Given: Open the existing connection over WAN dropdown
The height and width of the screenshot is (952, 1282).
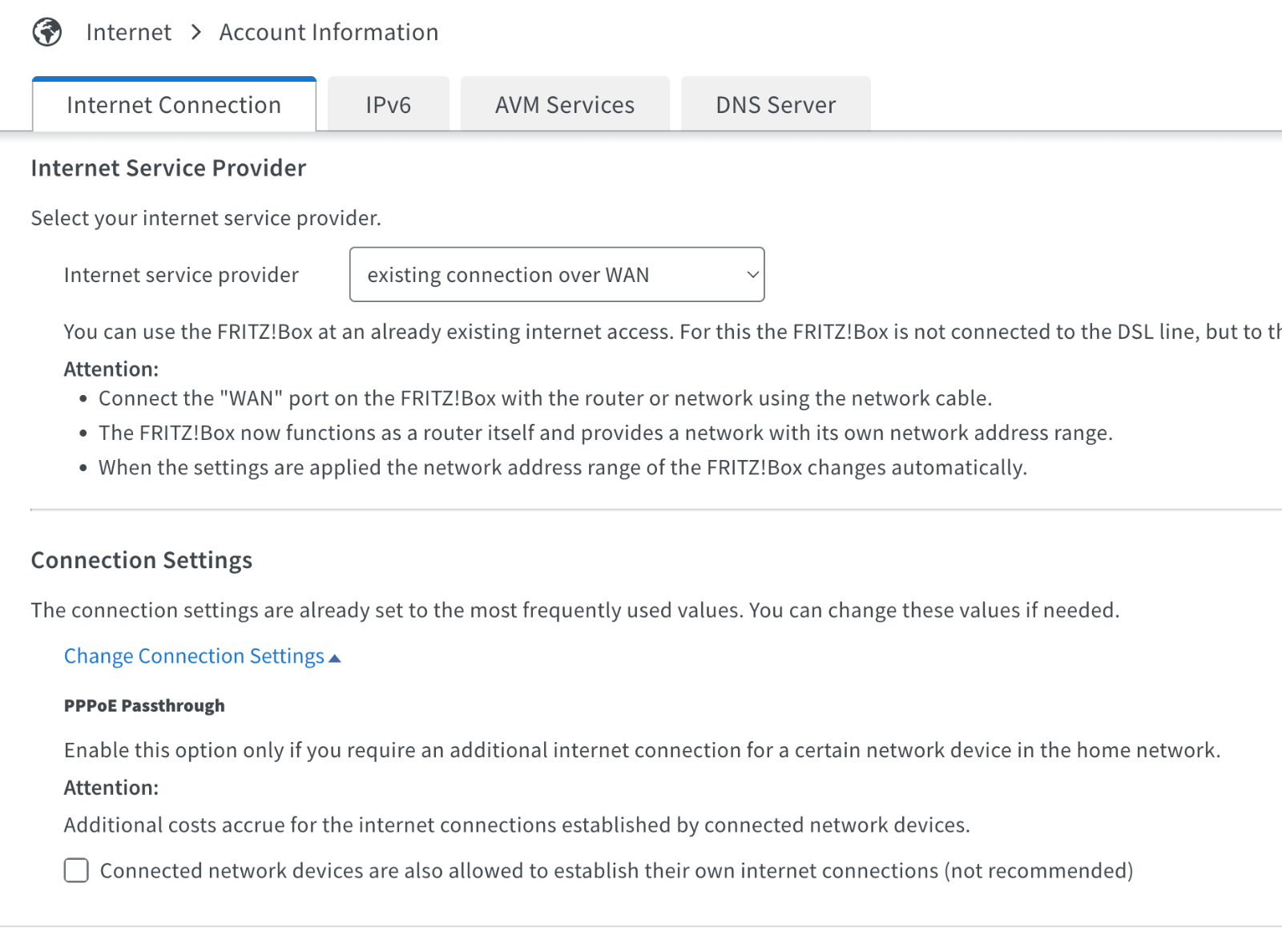Looking at the screenshot, I should click(557, 274).
